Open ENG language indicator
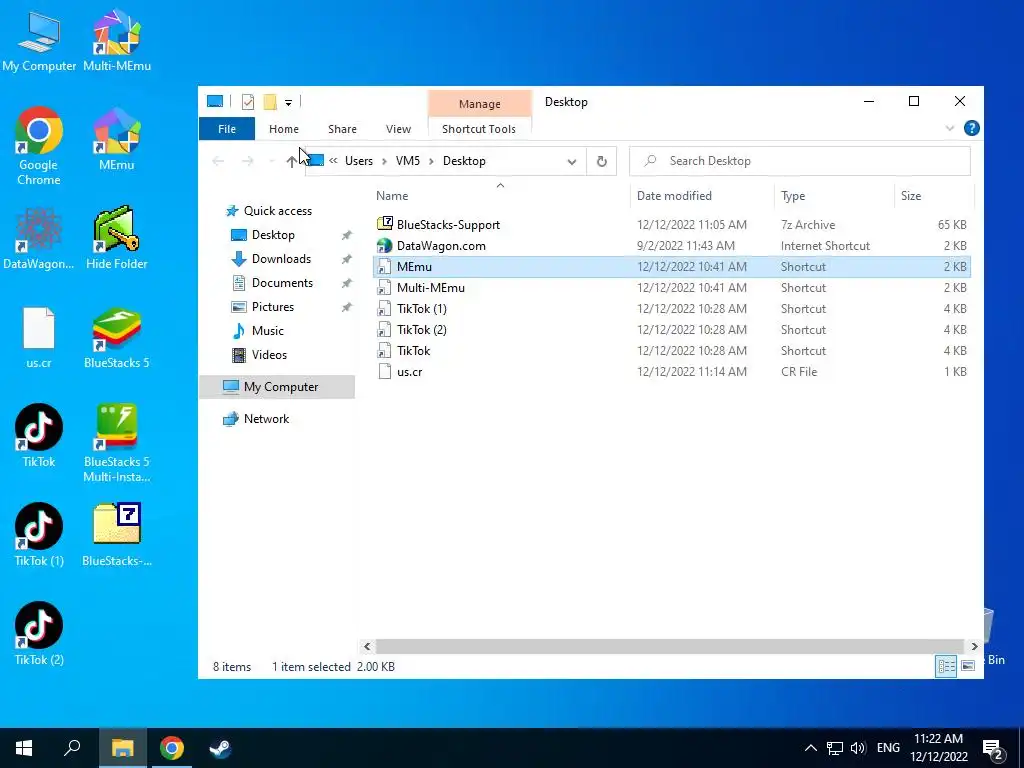The width and height of the screenshot is (1024, 768). [x=888, y=748]
